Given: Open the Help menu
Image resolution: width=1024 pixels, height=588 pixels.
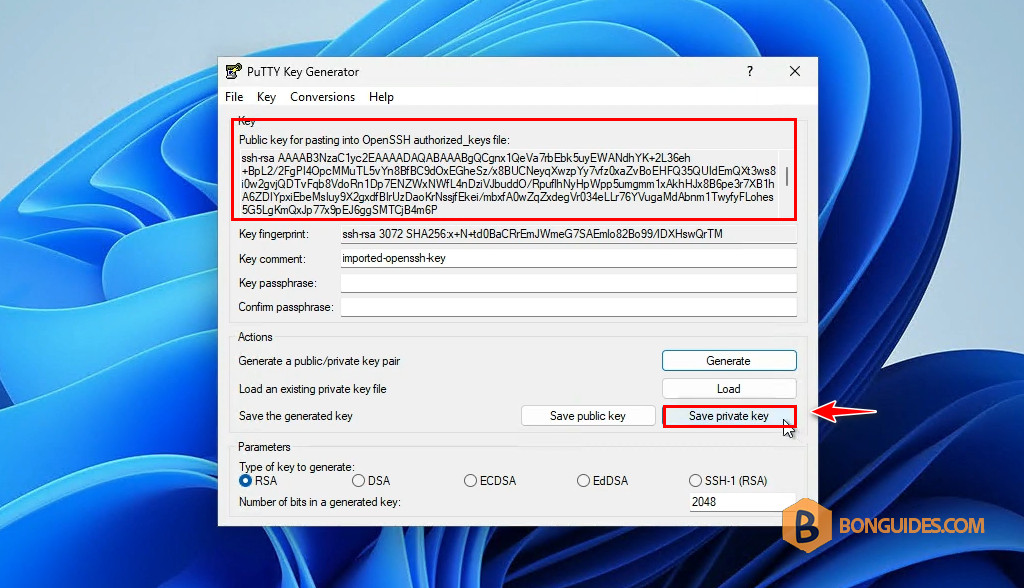Looking at the screenshot, I should (381, 97).
